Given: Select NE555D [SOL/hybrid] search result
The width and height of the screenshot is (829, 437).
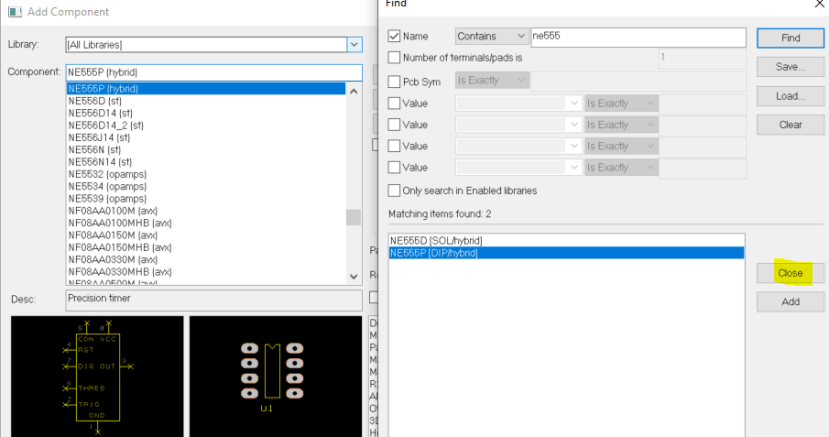Looking at the screenshot, I should 566,240.
